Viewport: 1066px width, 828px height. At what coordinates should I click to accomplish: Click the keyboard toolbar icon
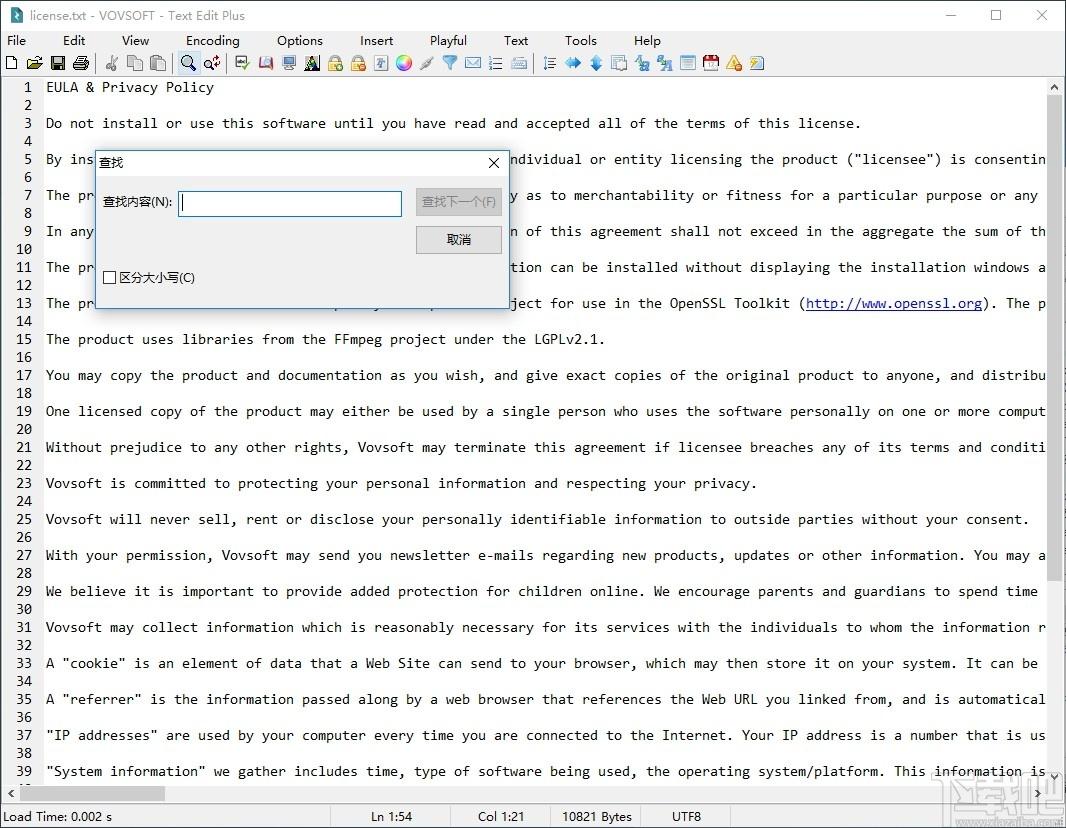519,63
